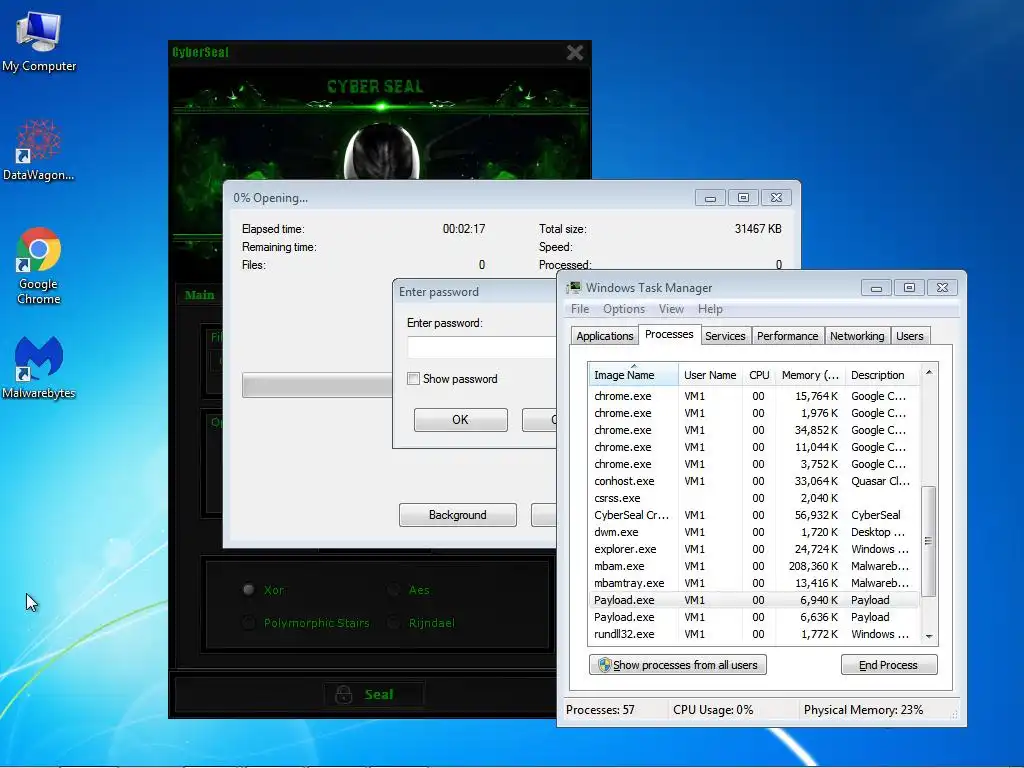Click the 31467 KB total size value
Screen dimensions: 1024x768
[758, 229]
